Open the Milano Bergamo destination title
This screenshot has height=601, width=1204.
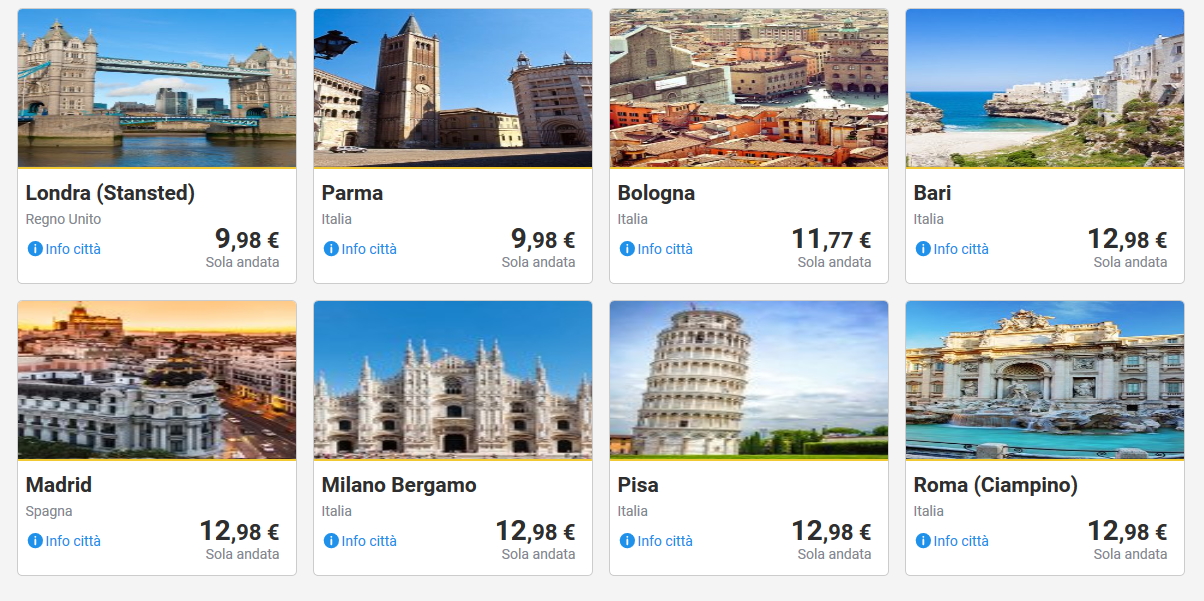tap(399, 485)
